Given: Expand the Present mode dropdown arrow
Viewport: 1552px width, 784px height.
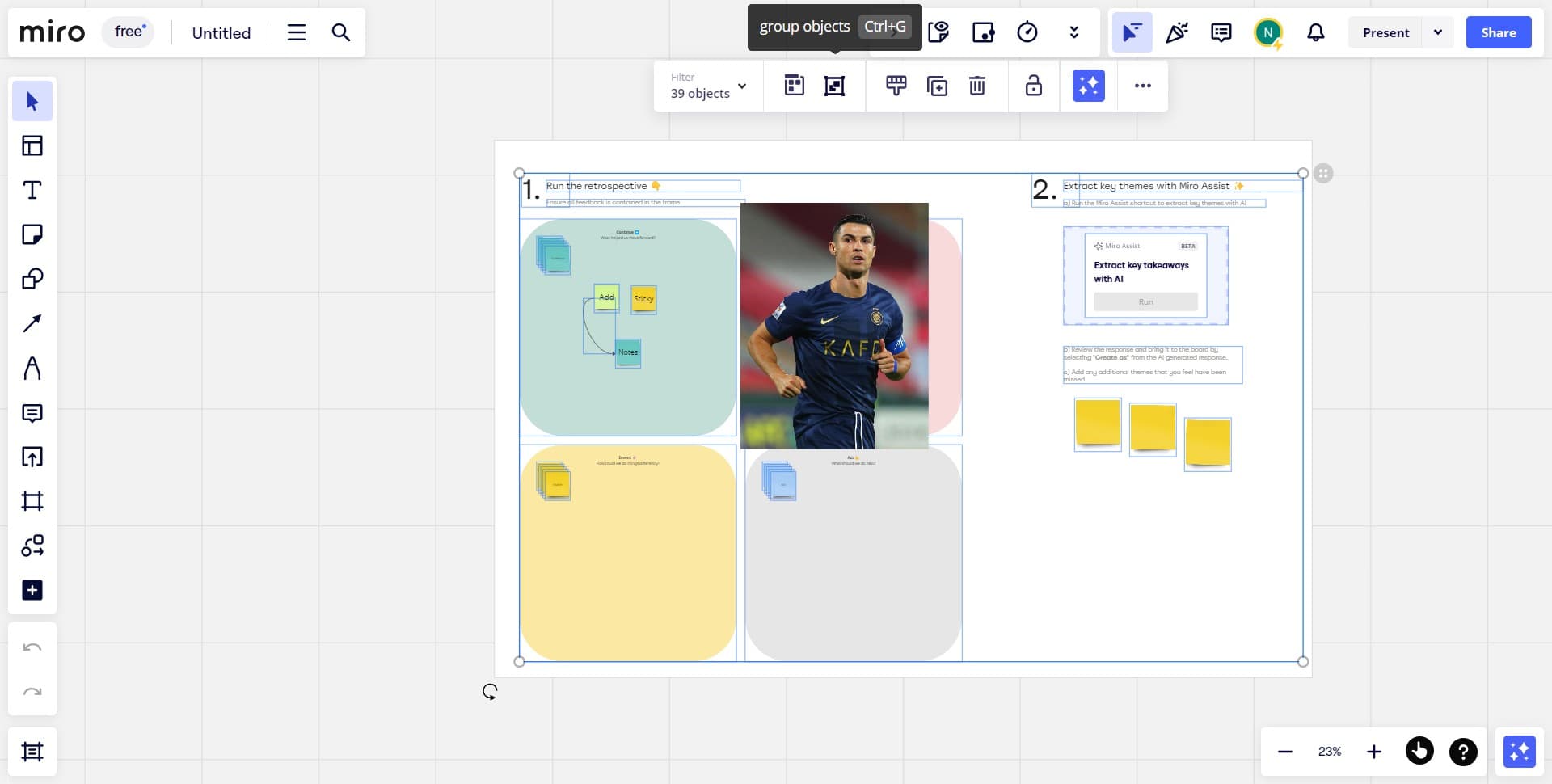Looking at the screenshot, I should [1438, 32].
